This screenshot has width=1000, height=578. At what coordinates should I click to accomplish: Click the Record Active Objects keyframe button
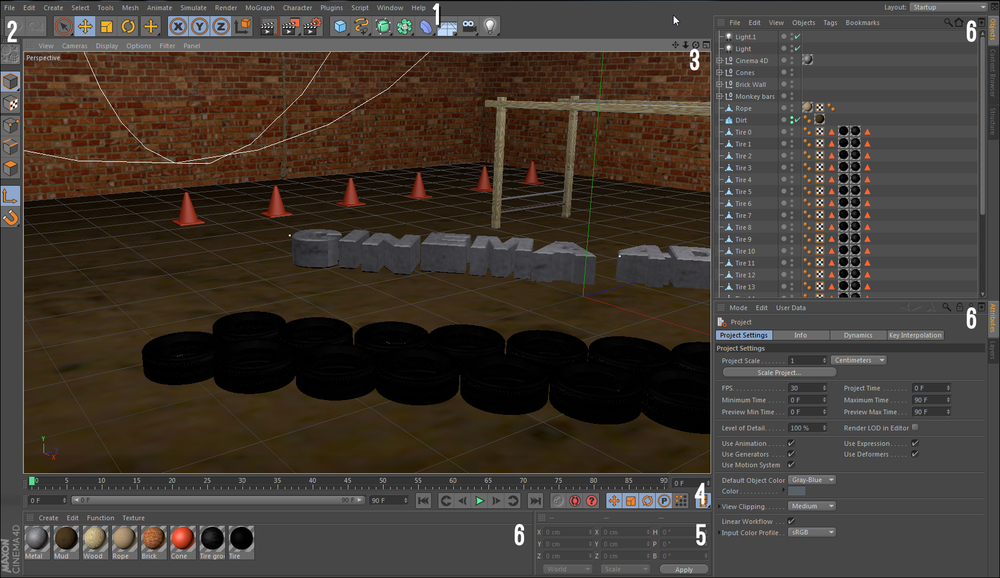pos(558,501)
